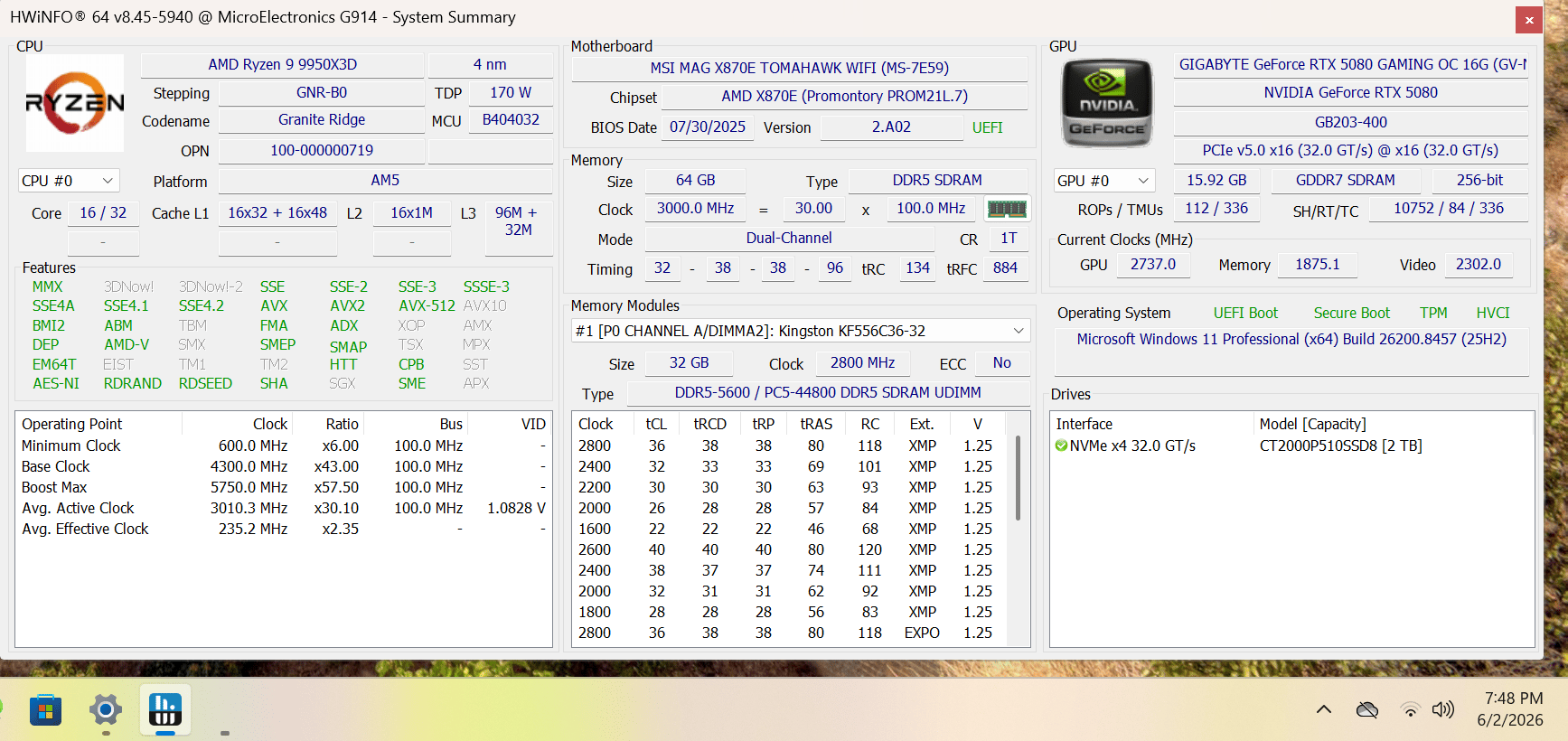Select the Avg. Effective Clock row
This screenshot has width=1568, height=741.
284,530
